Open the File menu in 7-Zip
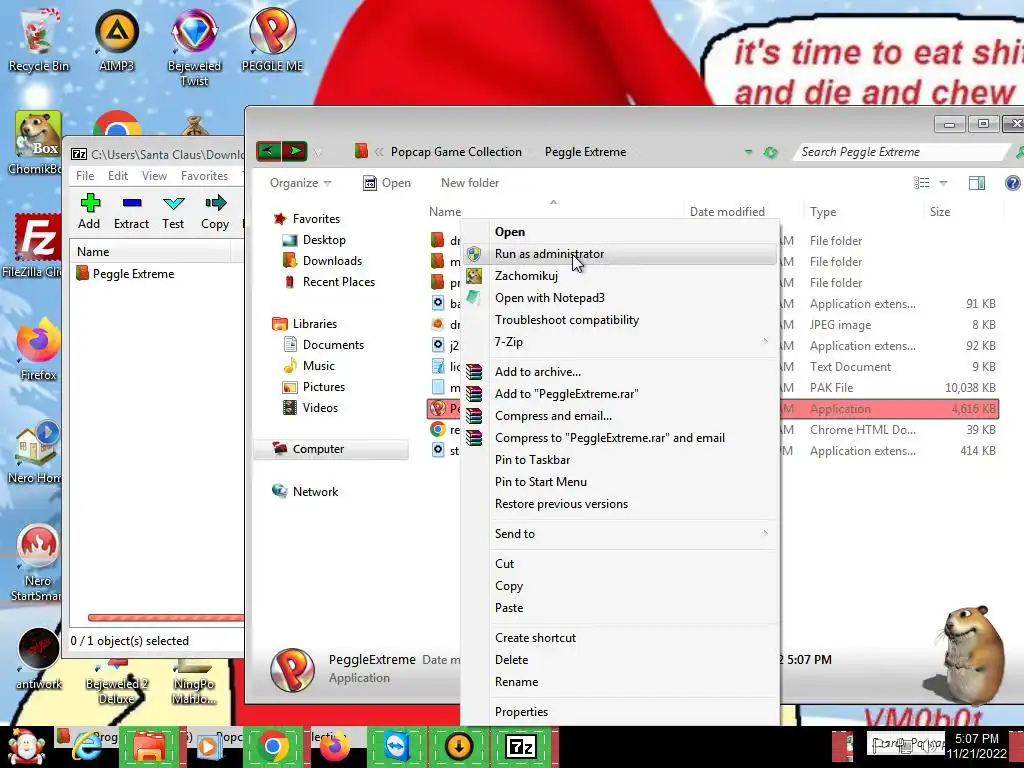The image size is (1024, 768). coord(85,176)
